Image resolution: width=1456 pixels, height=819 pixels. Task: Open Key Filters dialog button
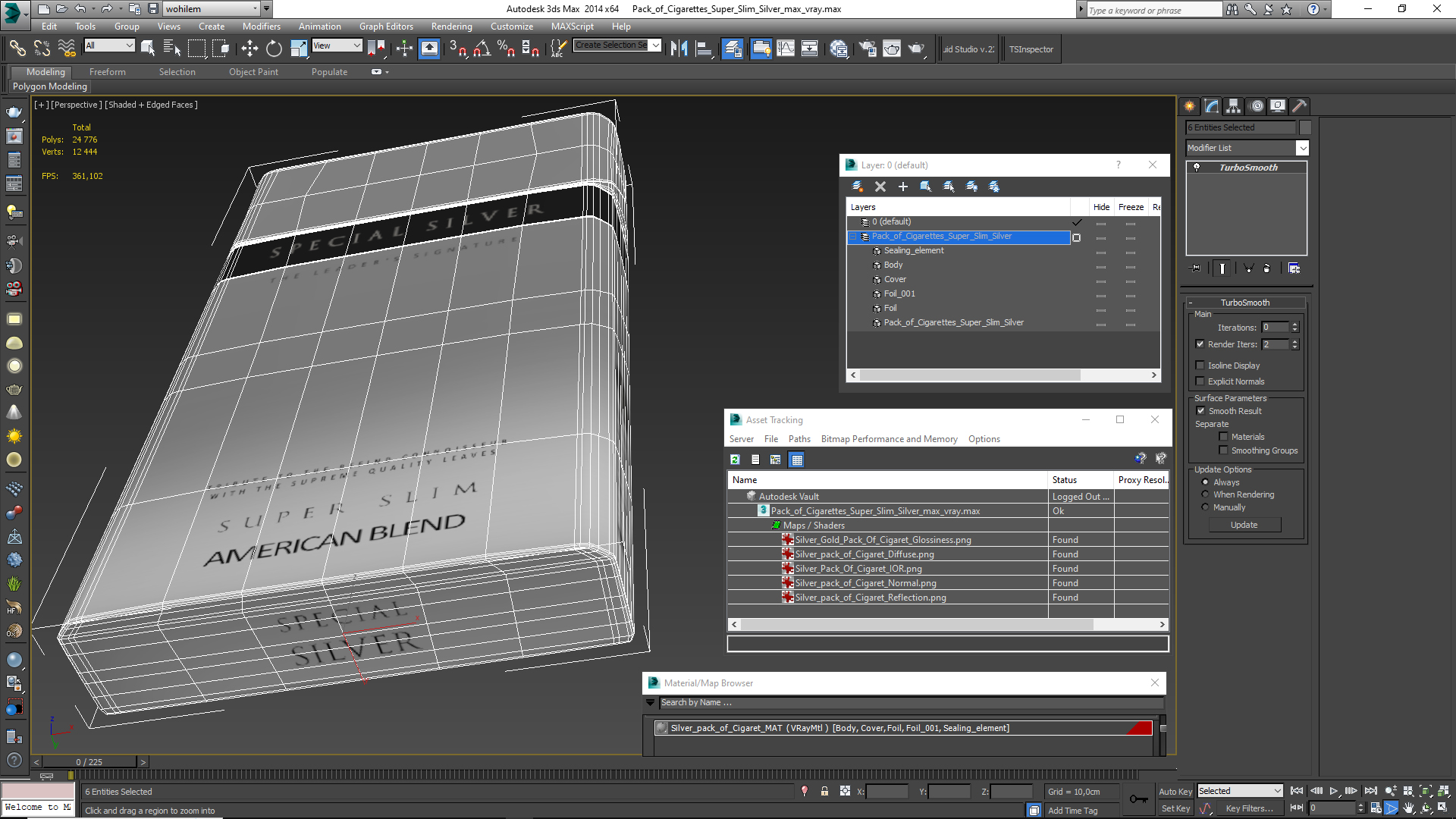click(x=1249, y=808)
